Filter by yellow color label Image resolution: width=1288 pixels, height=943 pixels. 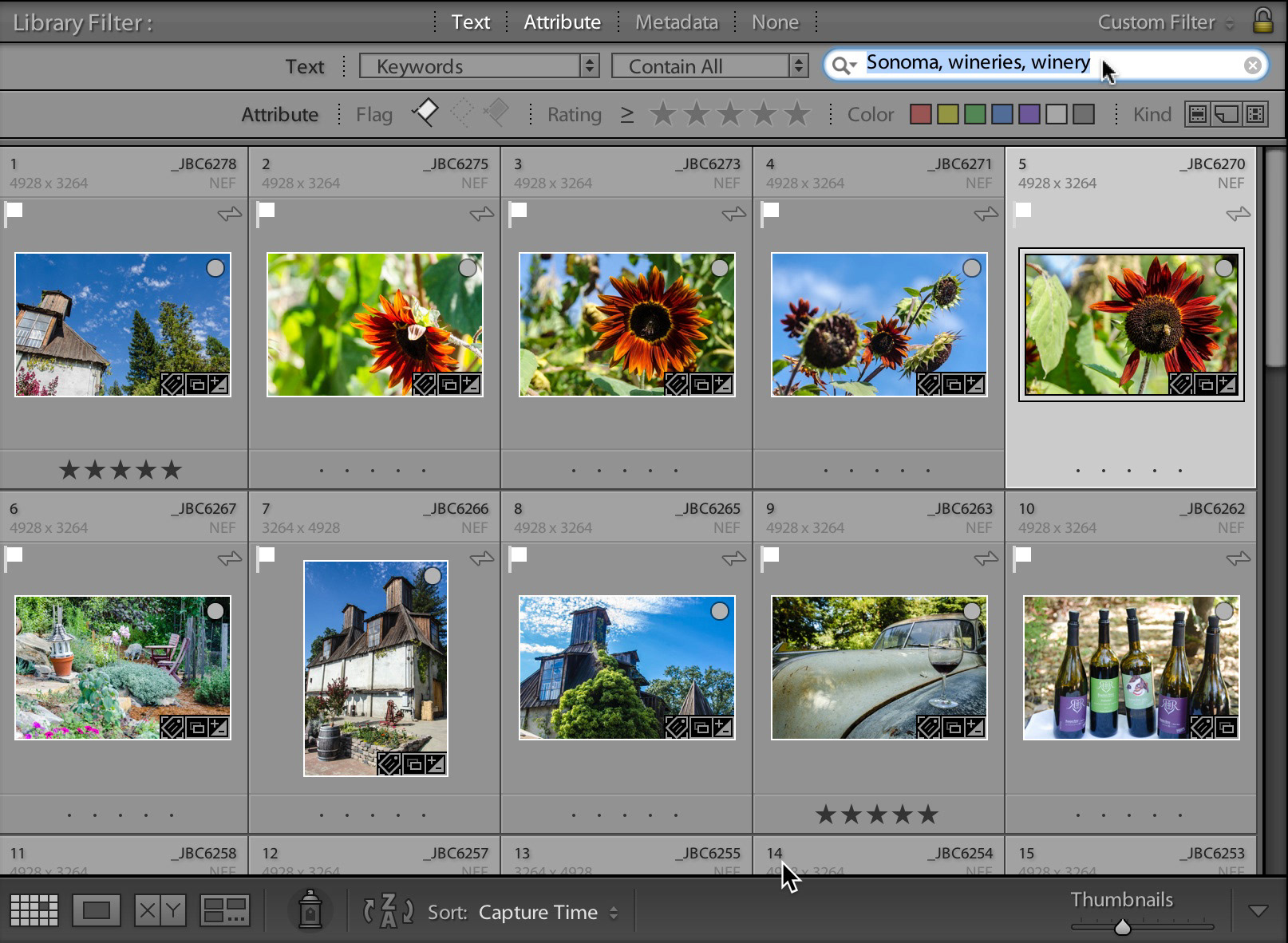click(x=948, y=114)
